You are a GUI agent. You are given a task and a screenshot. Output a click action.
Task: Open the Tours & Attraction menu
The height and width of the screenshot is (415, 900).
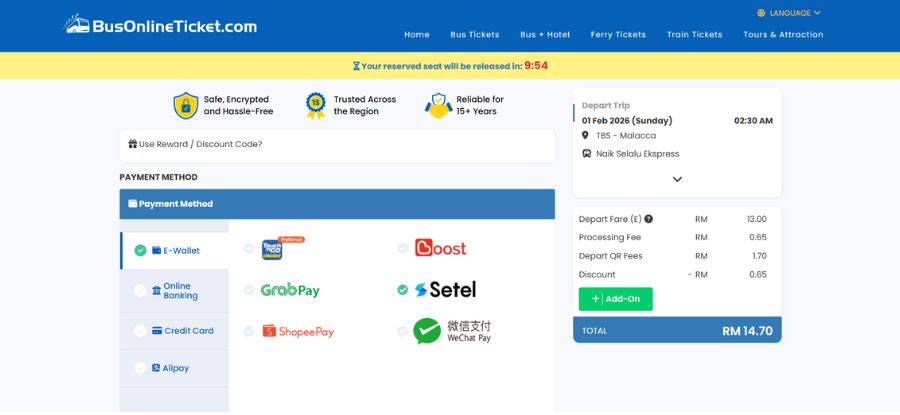(783, 34)
